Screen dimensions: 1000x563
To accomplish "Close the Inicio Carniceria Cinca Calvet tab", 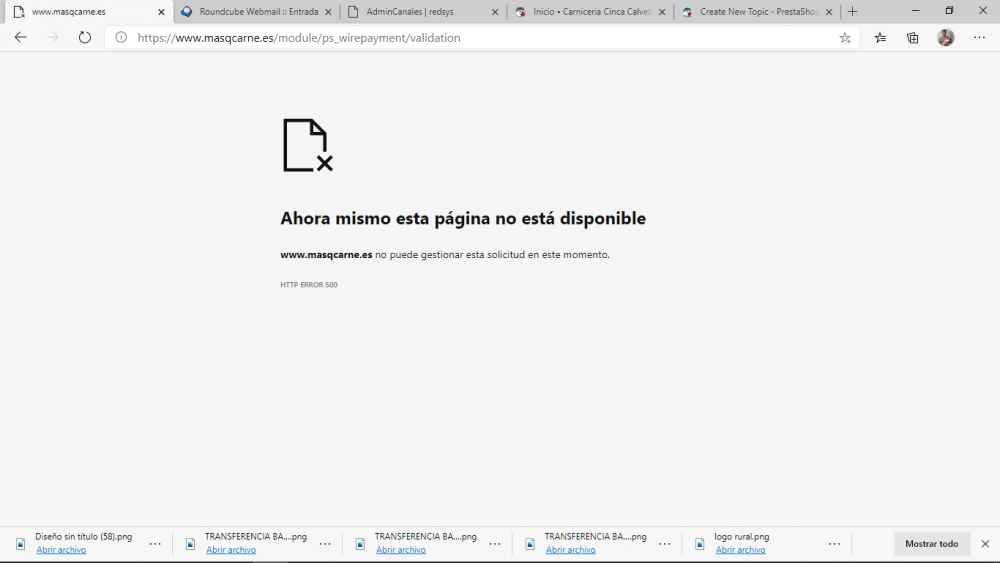I will click(662, 11).
